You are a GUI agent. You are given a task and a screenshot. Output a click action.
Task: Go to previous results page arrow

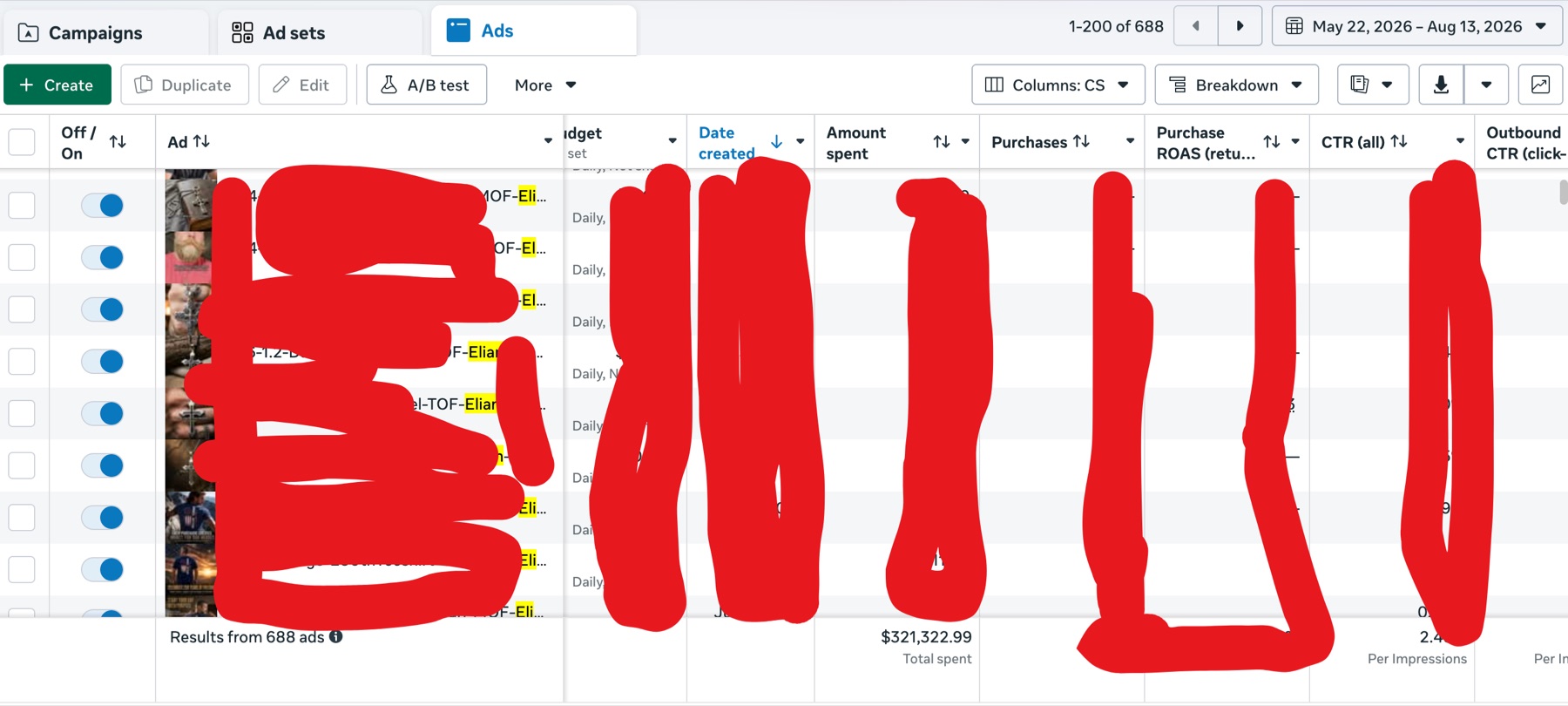click(1196, 26)
